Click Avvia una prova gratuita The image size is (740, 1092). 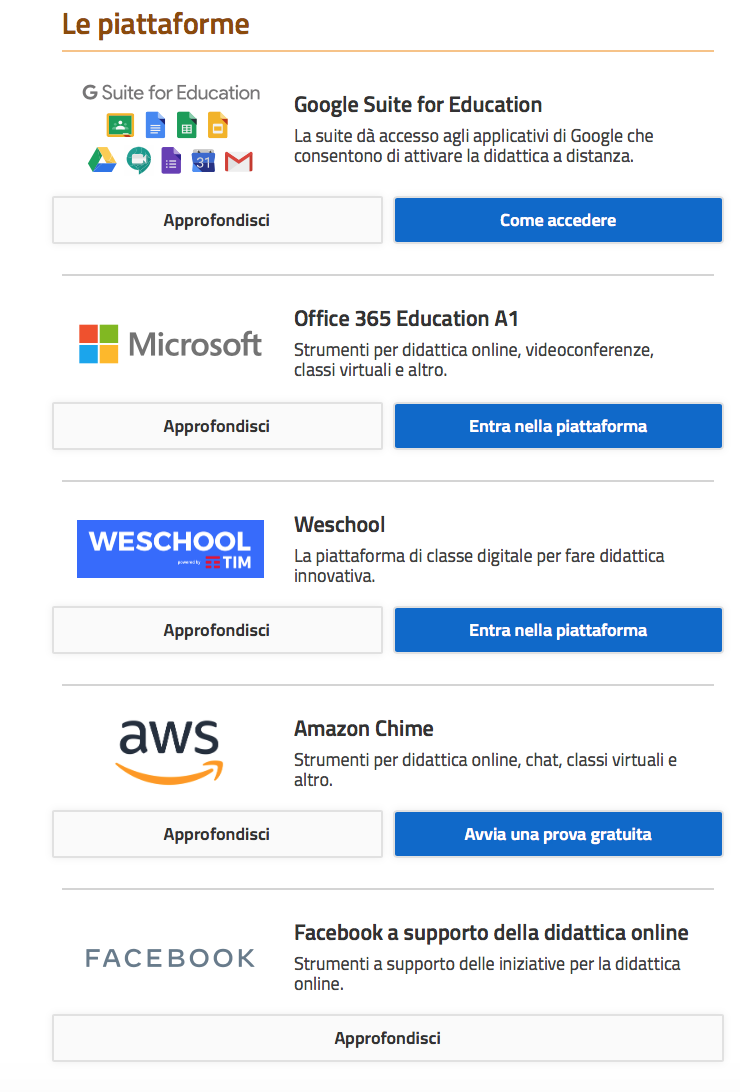(x=558, y=834)
